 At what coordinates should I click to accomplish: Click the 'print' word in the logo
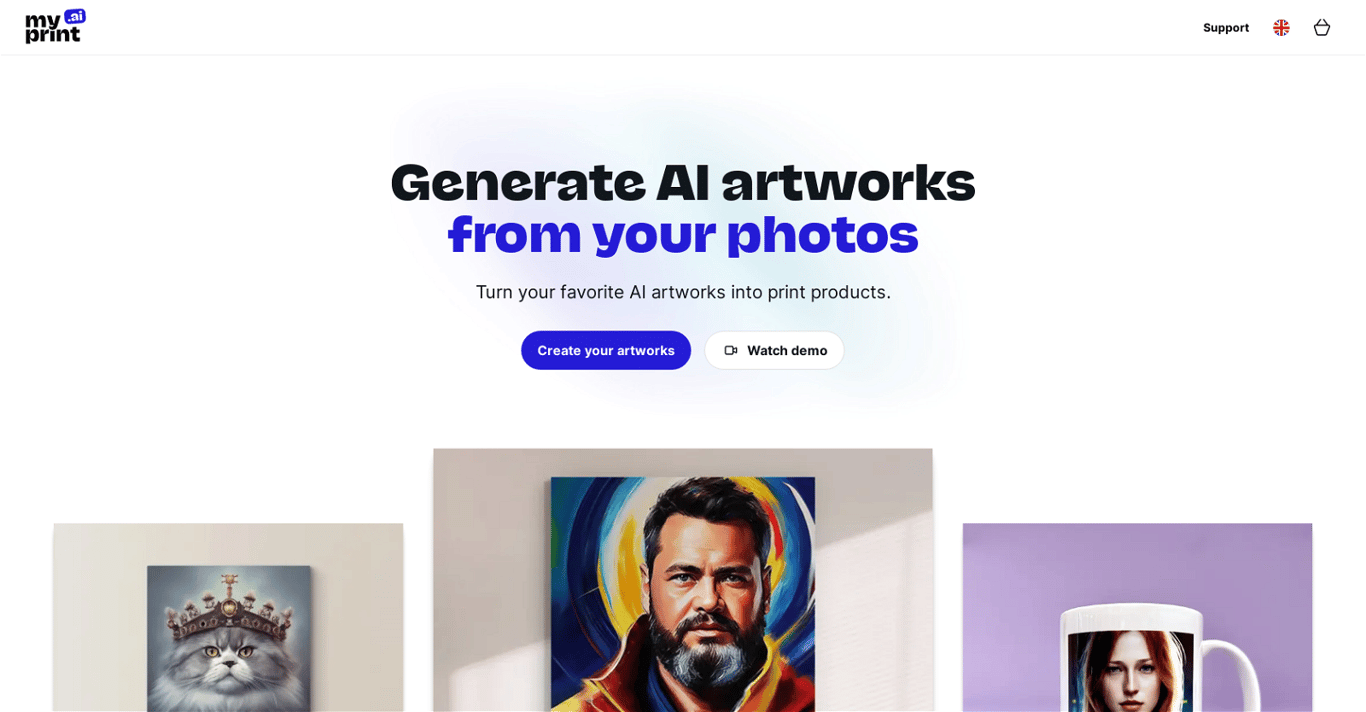pos(52,36)
